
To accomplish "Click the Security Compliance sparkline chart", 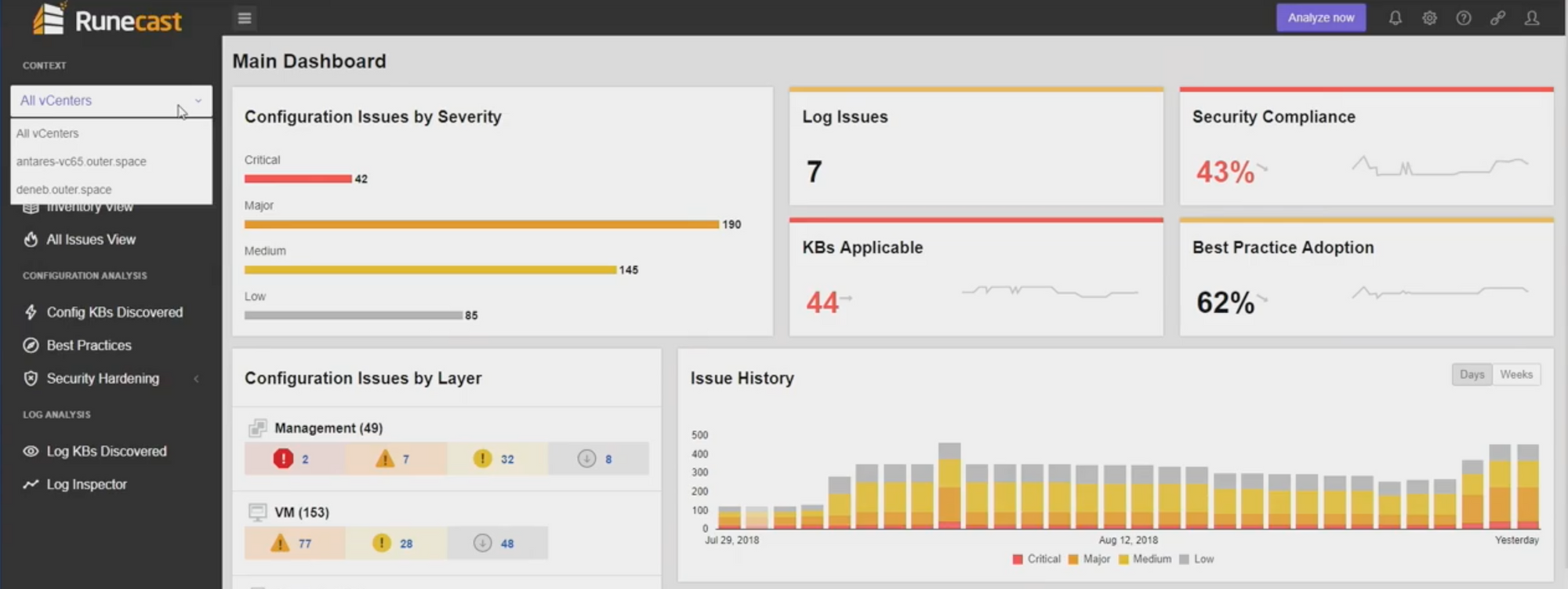I will click(x=1440, y=165).
